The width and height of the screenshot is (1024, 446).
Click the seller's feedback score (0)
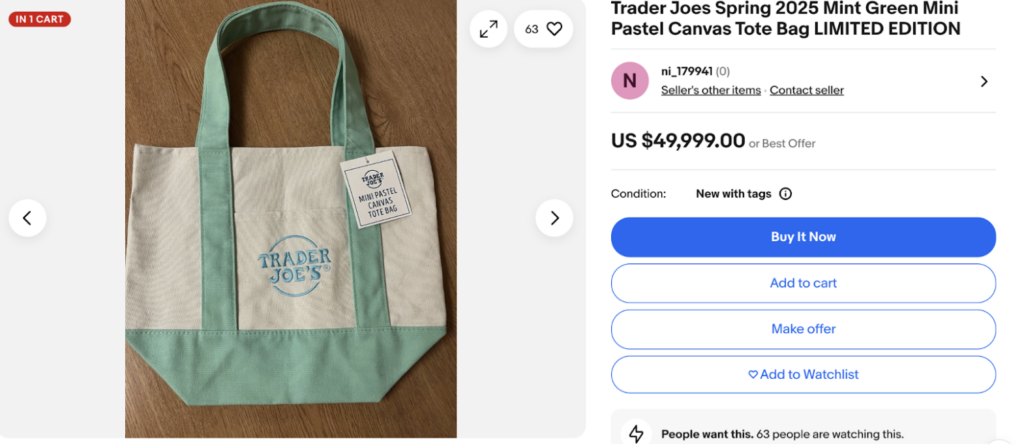coord(723,71)
